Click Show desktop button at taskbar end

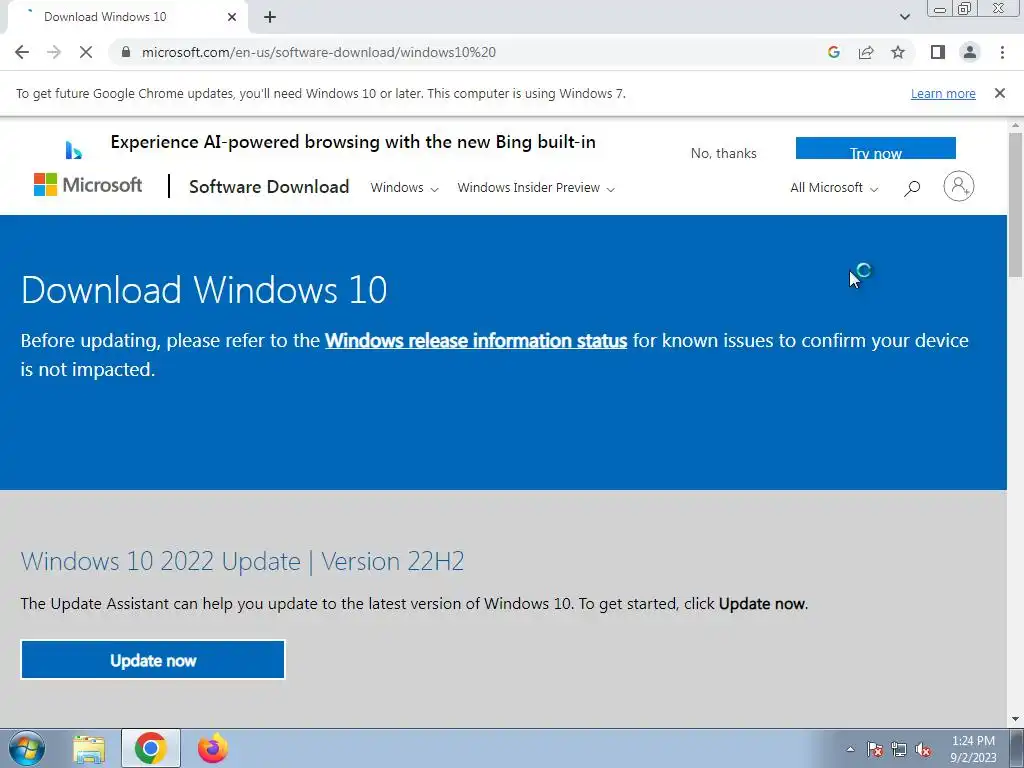pos(1017,748)
